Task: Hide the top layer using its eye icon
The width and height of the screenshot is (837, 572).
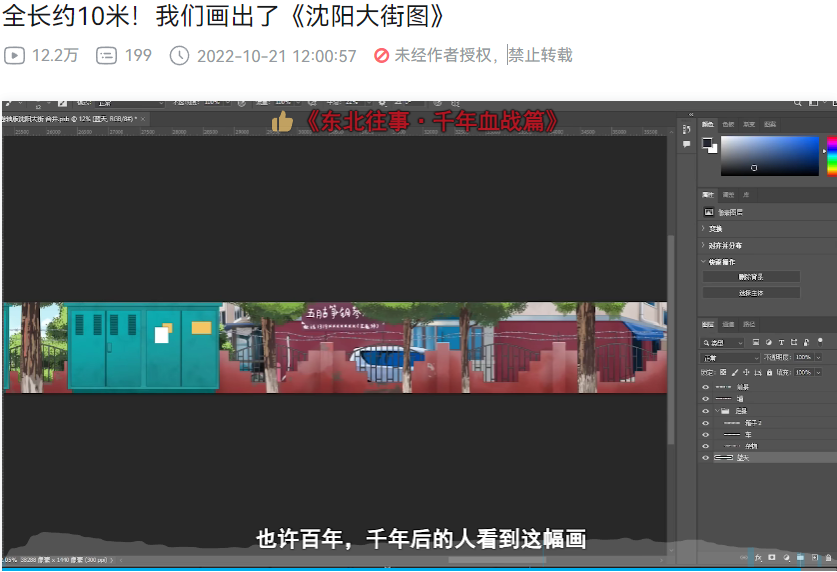Action: click(706, 386)
